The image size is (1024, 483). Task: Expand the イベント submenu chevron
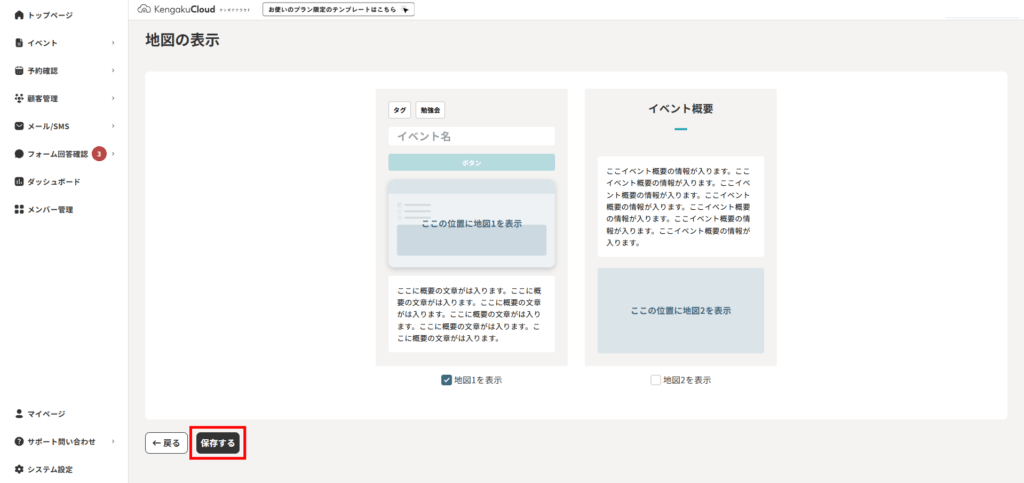(x=113, y=43)
